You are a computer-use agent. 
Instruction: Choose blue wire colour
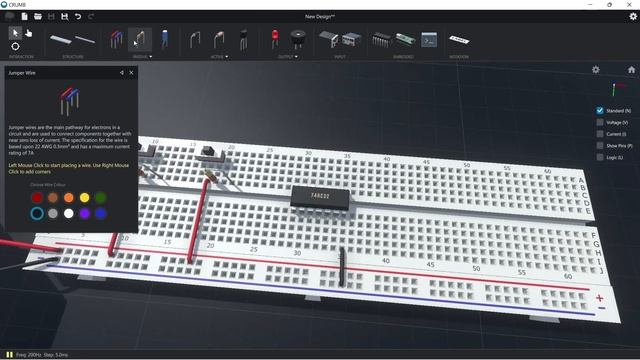point(100,213)
